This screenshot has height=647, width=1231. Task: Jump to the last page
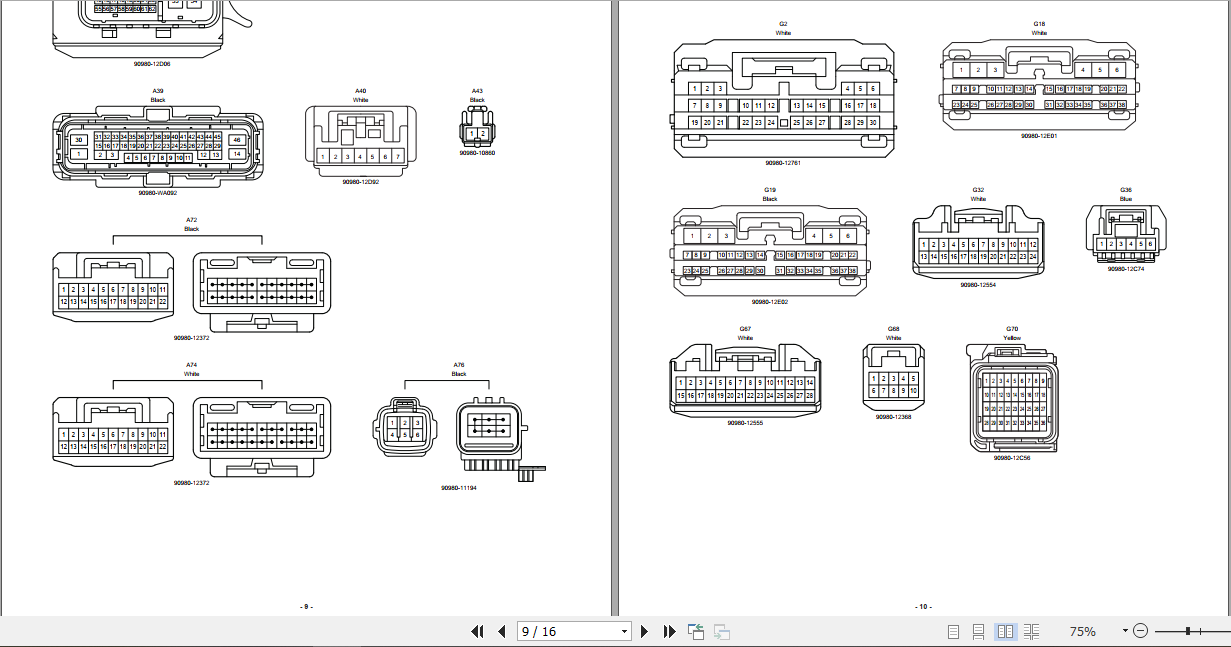point(669,632)
